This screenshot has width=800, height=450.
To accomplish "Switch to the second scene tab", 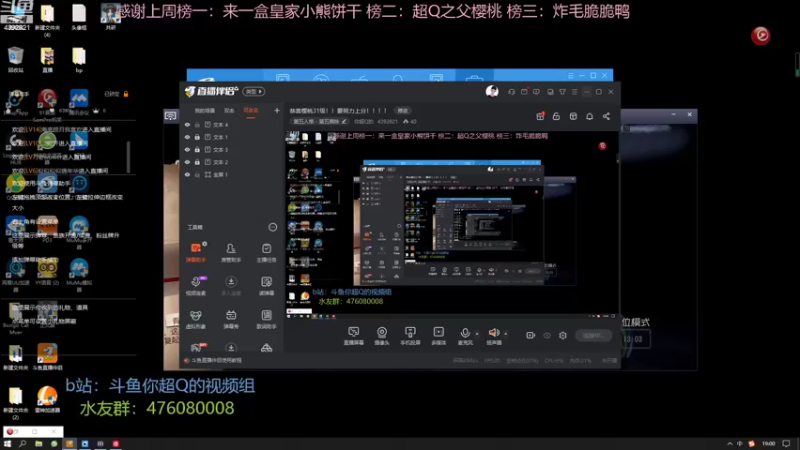I will coord(229,110).
